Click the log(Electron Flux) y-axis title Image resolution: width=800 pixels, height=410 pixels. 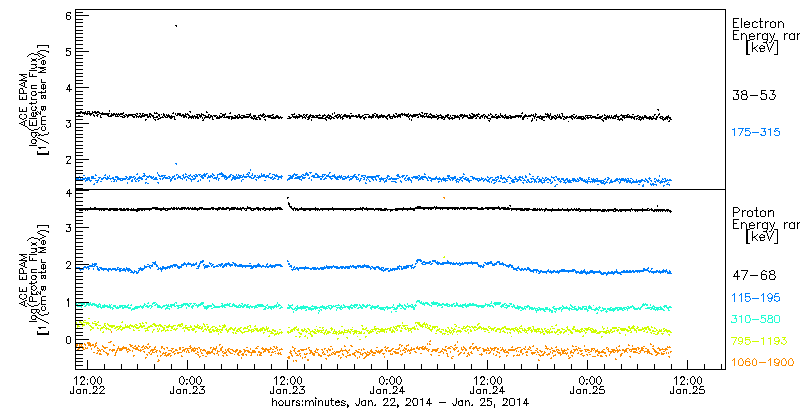click(33, 97)
